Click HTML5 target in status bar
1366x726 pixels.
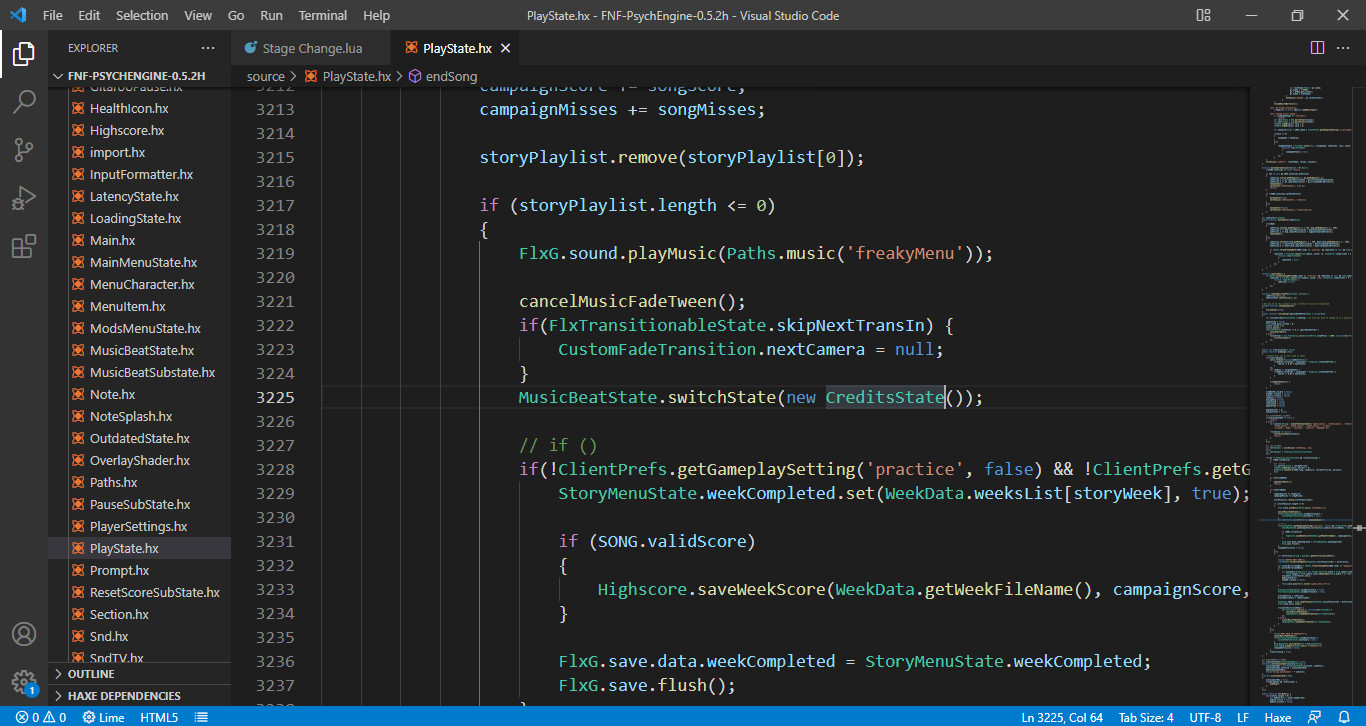pos(159,717)
